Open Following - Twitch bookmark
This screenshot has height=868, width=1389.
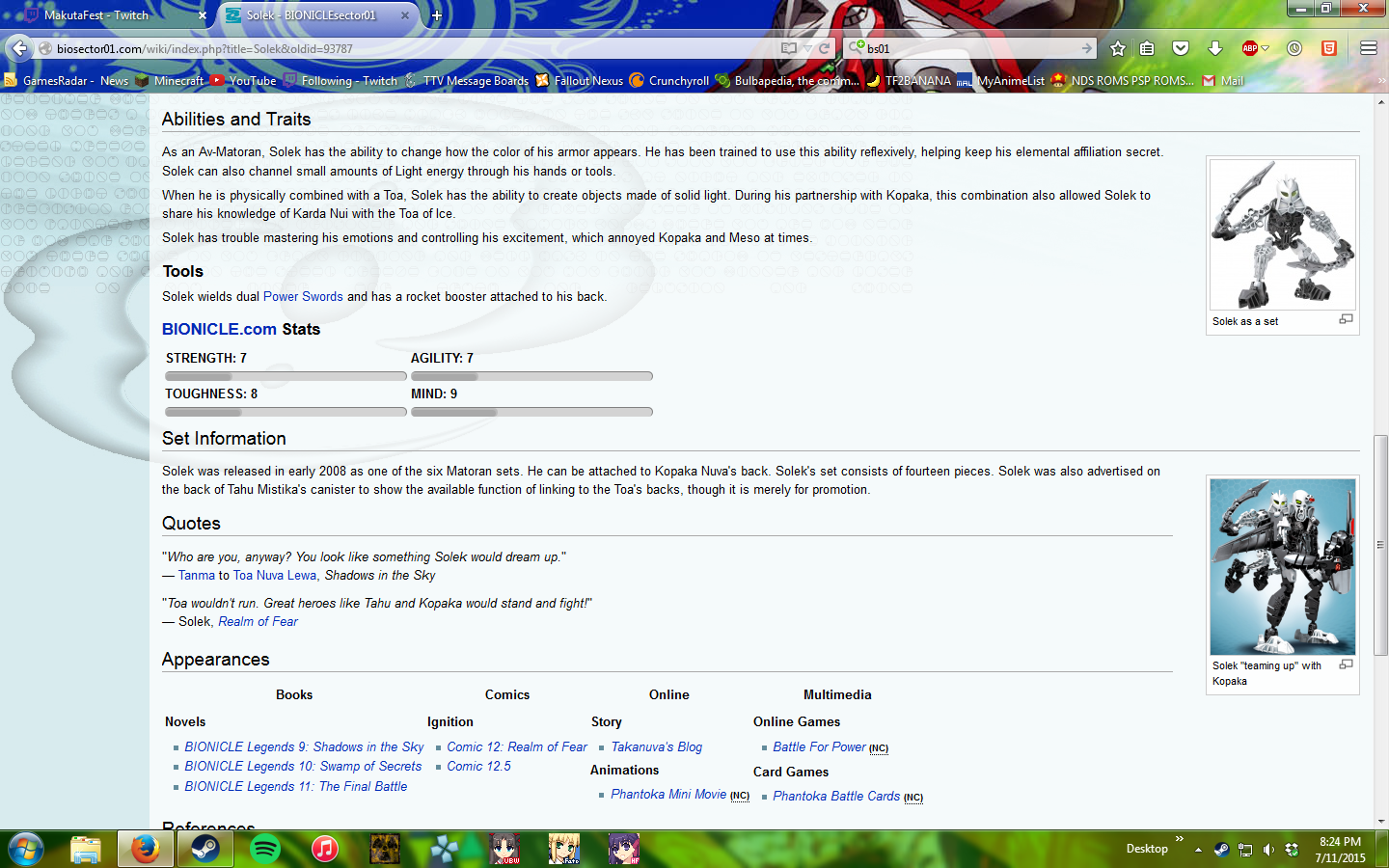click(x=340, y=81)
